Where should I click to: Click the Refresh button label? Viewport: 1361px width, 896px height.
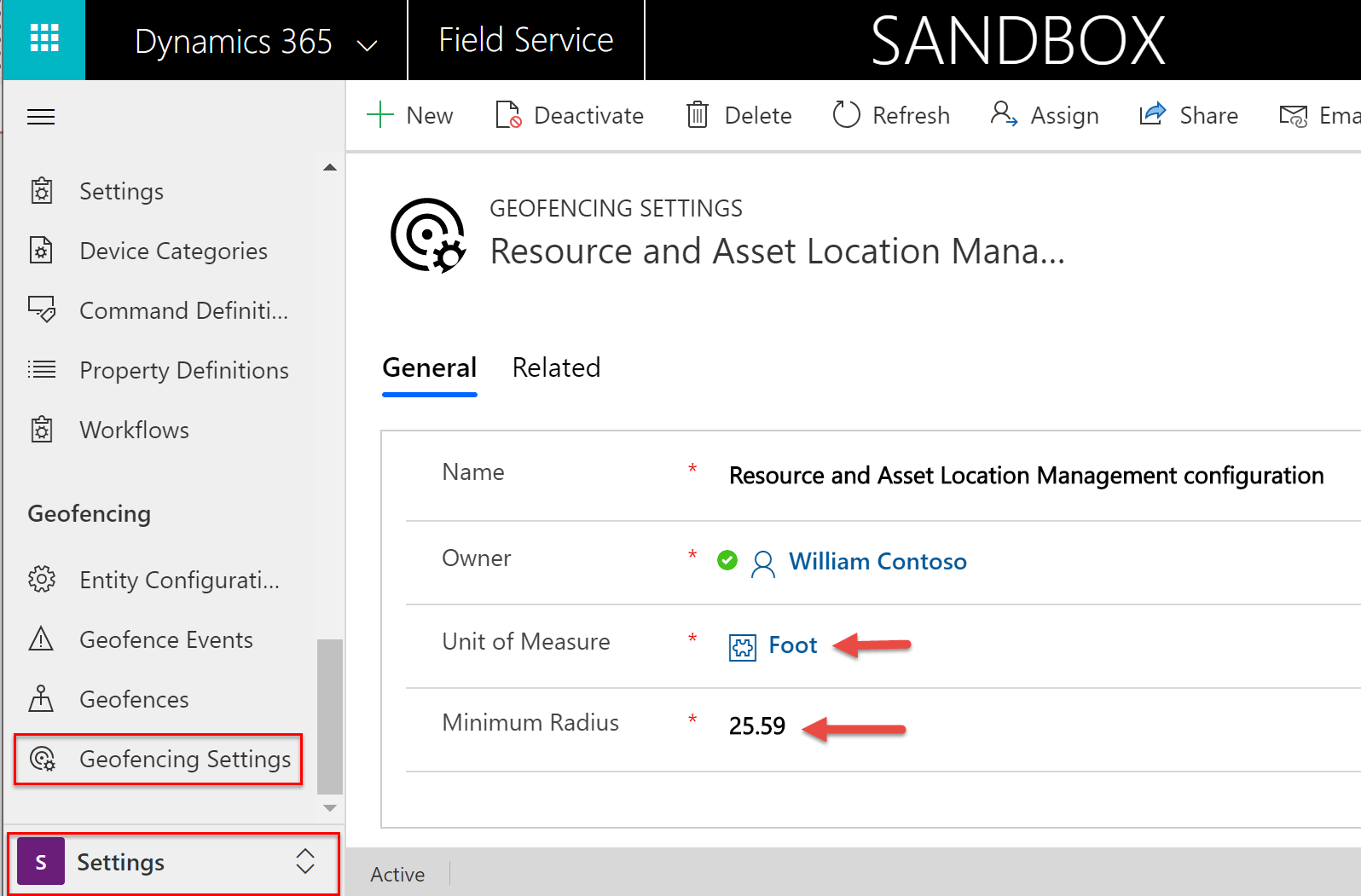tap(911, 115)
